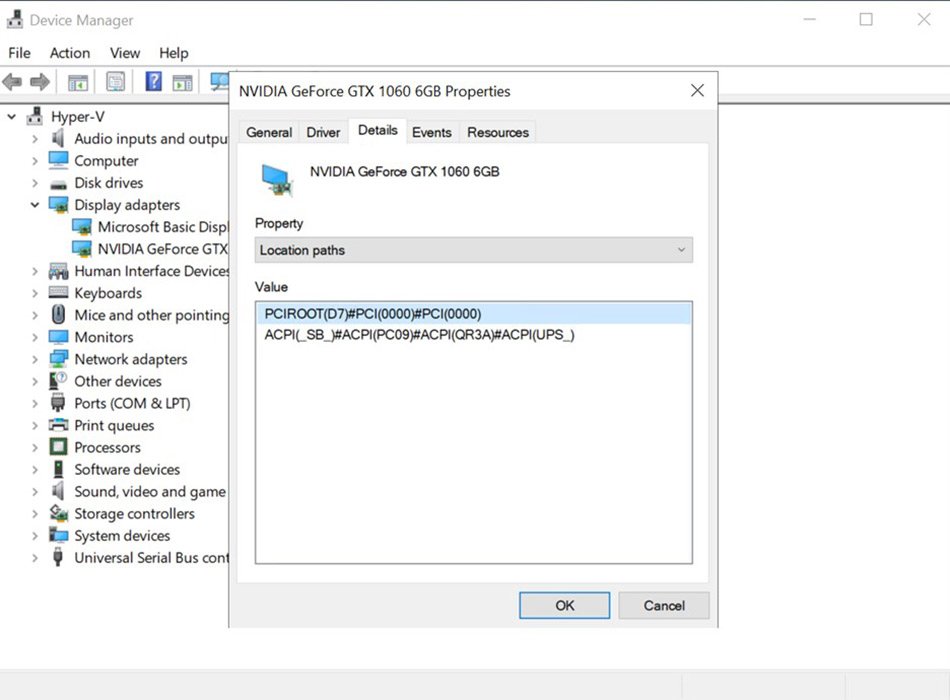Click the show/hide console tree toolbar icon
The width and height of the screenshot is (950, 700).
click(x=78, y=82)
